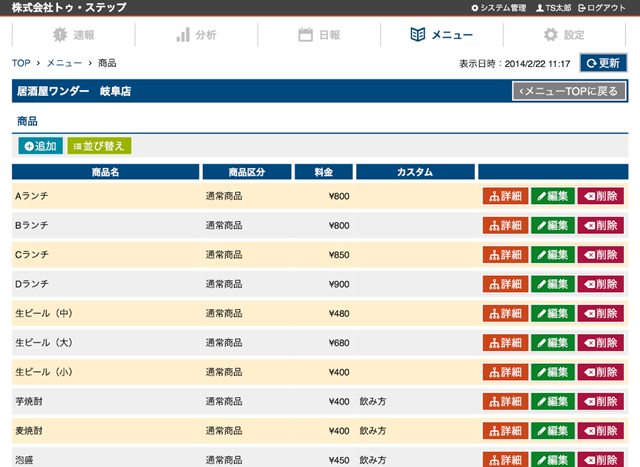Click the 並び替え sort button
Viewport: 640px width, 467px height.
click(99, 146)
